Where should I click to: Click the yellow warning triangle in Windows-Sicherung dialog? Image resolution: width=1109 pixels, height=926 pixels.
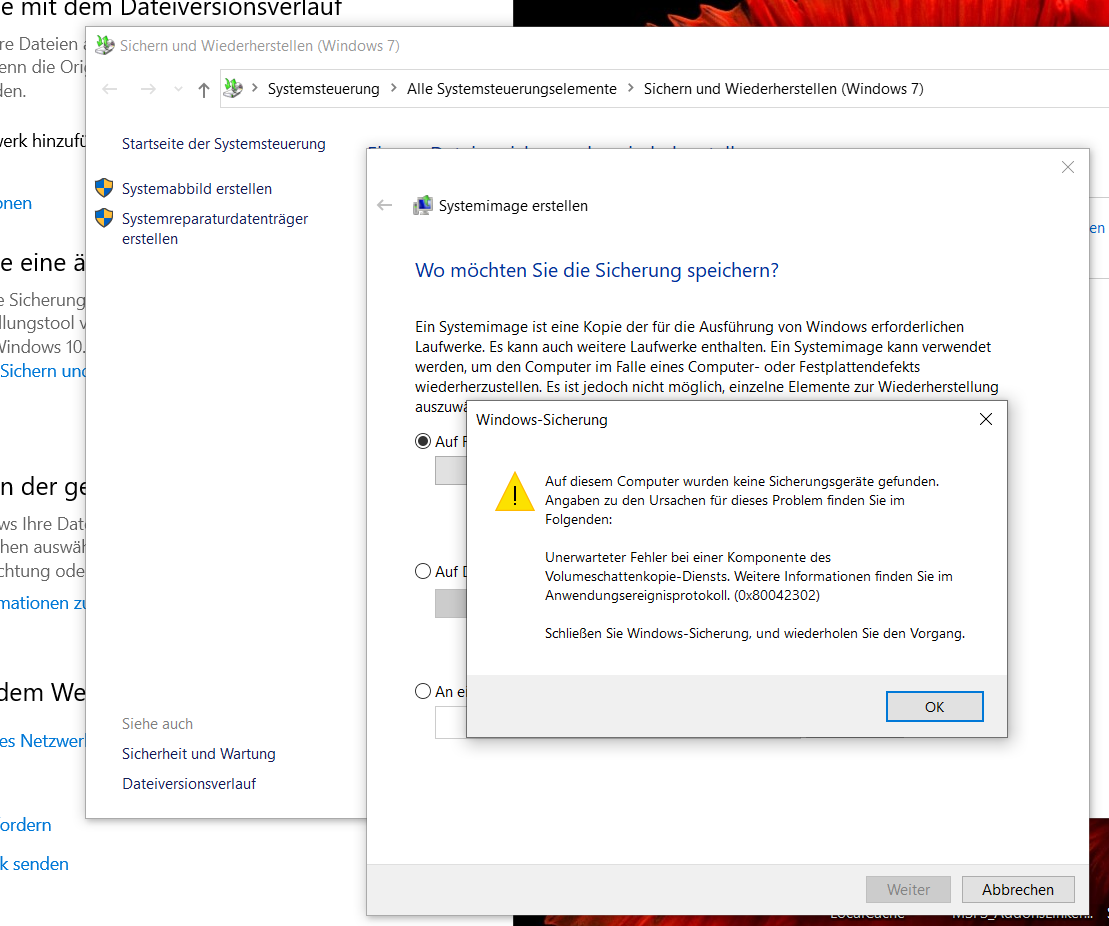pos(515,493)
